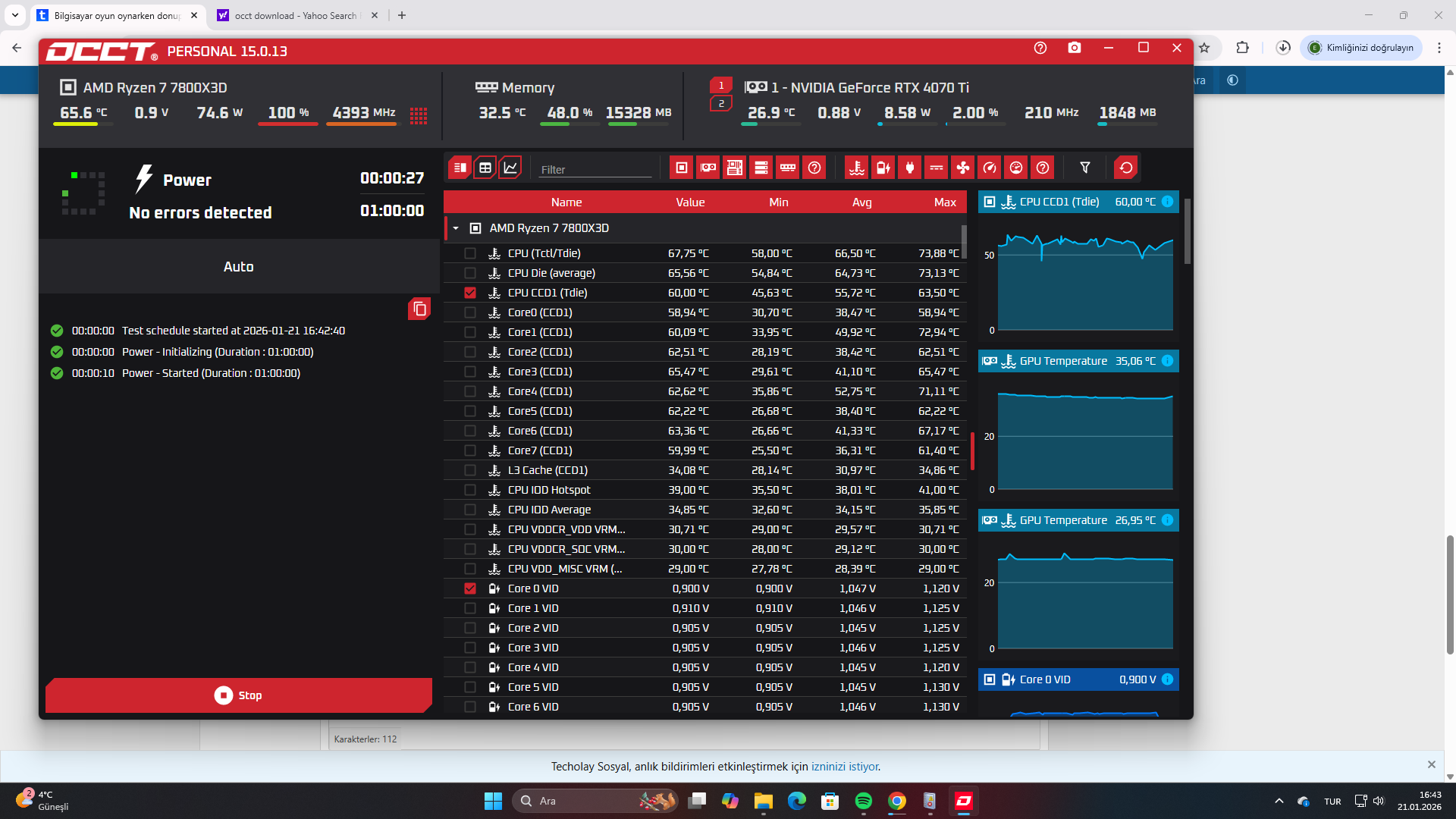The image size is (1456, 819).
Task: Reset min/max values with refresh icon
Action: pyautogui.click(x=1126, y=168)
